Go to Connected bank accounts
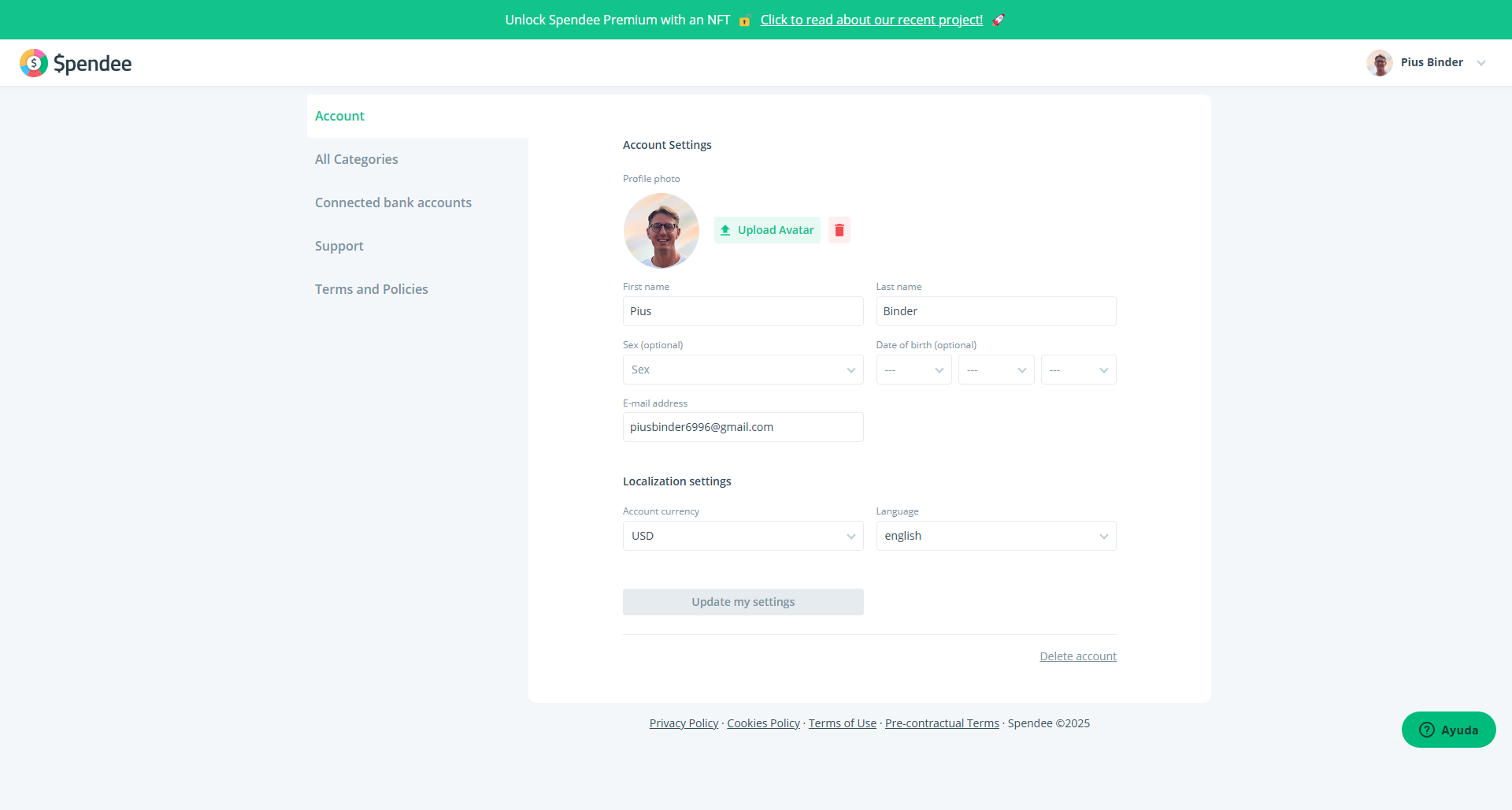 click(393, 202)
